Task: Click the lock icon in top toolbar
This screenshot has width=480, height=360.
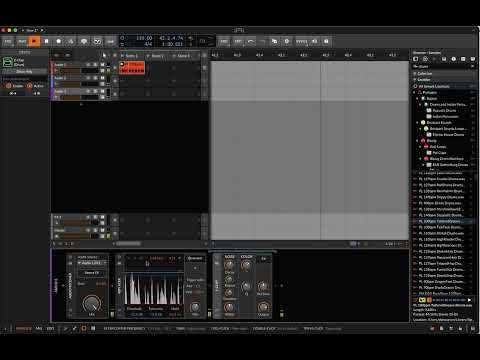Action: pos(326,41)
